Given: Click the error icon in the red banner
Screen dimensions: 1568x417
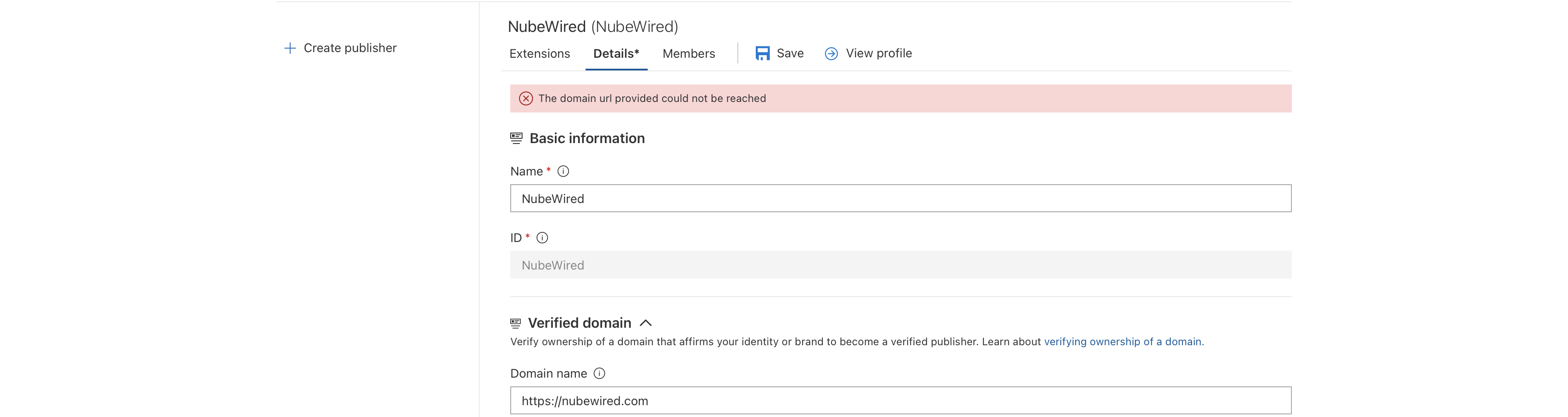Looking at the screenshot, I should click(x=526, y=98).
